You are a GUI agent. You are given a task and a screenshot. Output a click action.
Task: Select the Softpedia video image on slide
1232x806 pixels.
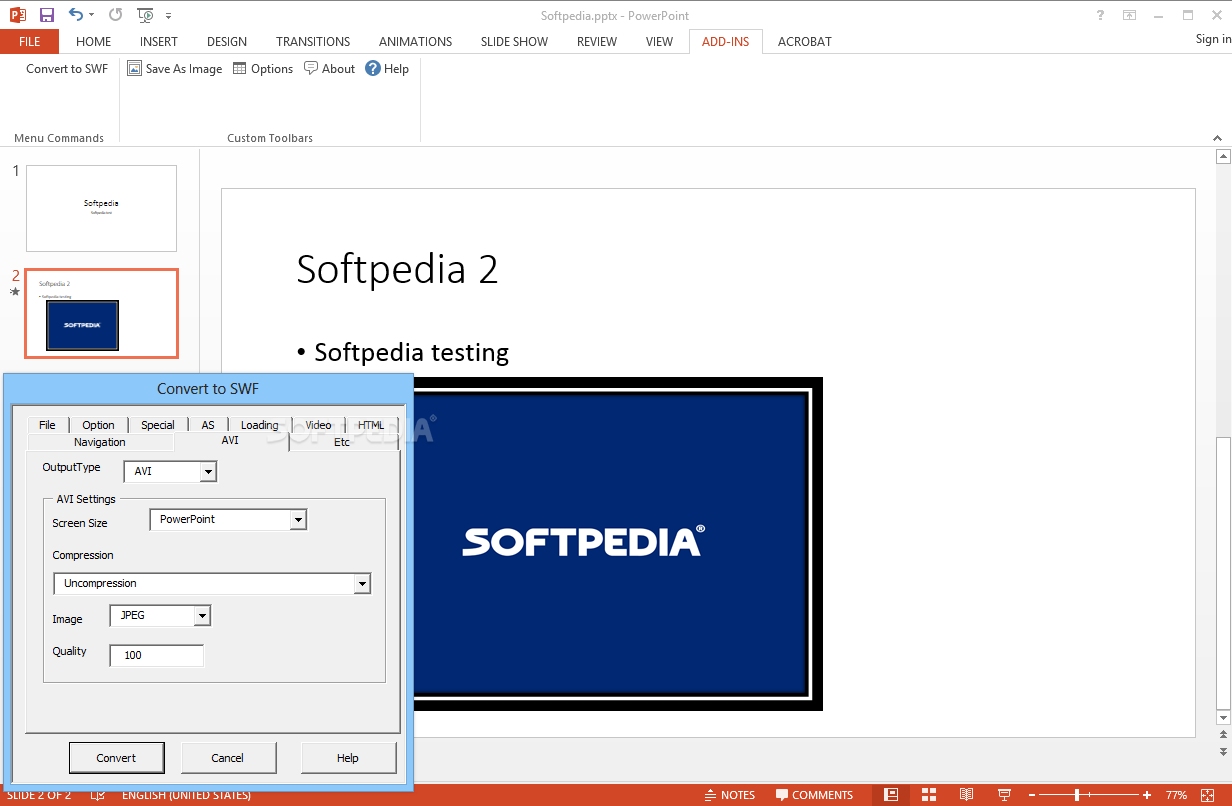tap(617, 544)
